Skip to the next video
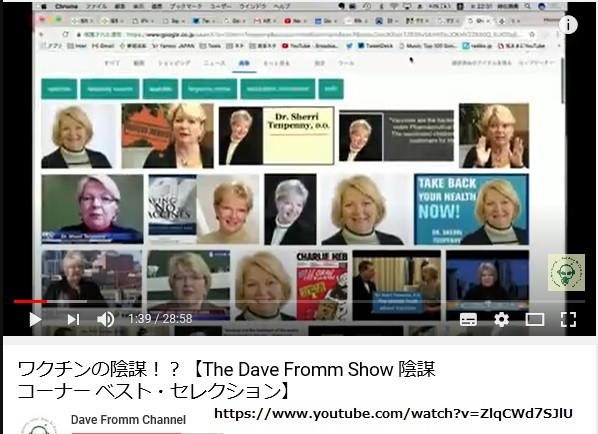 (x=73, y=319)
